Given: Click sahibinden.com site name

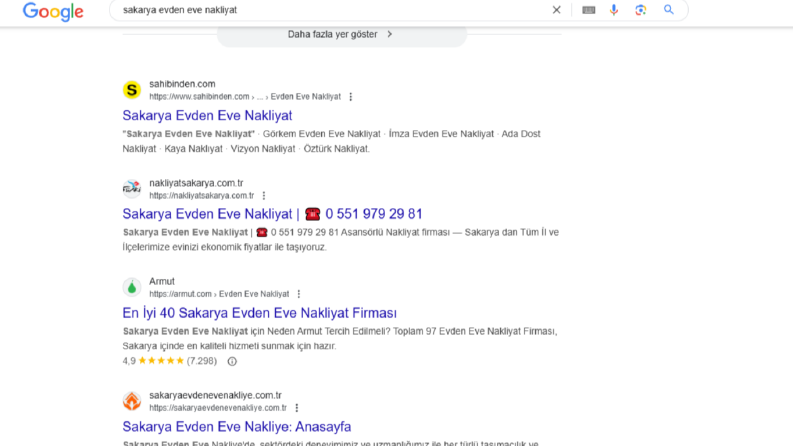Looking at the screenshot, I should coord(182,84).
